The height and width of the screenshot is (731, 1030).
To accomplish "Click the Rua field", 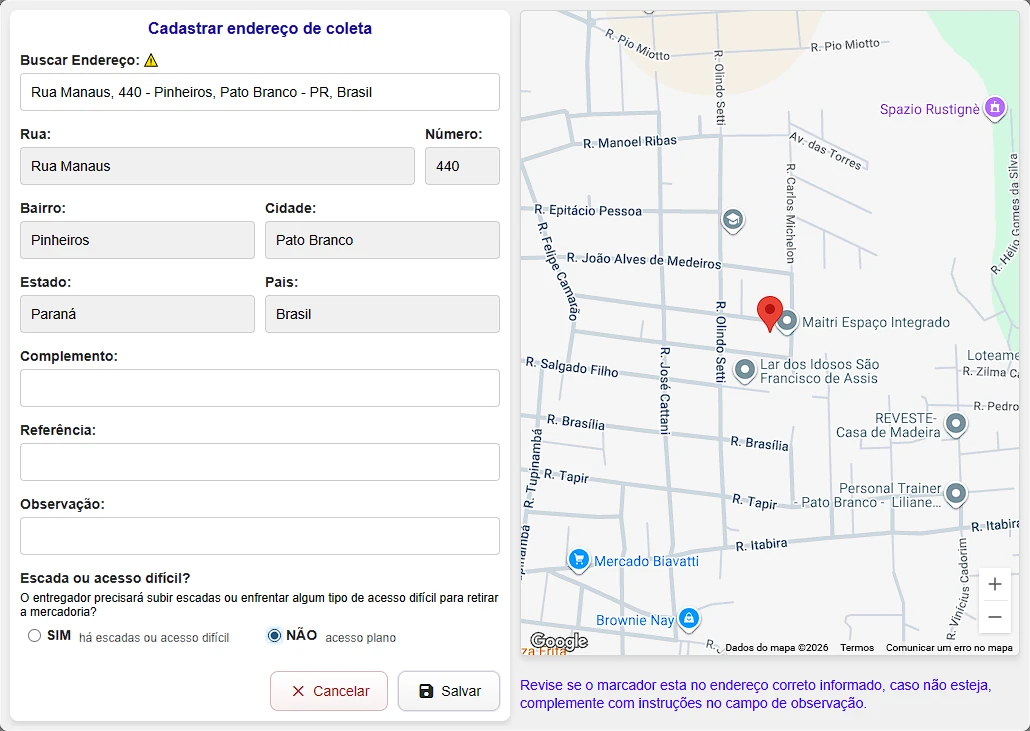I will (x=217, y=166).
